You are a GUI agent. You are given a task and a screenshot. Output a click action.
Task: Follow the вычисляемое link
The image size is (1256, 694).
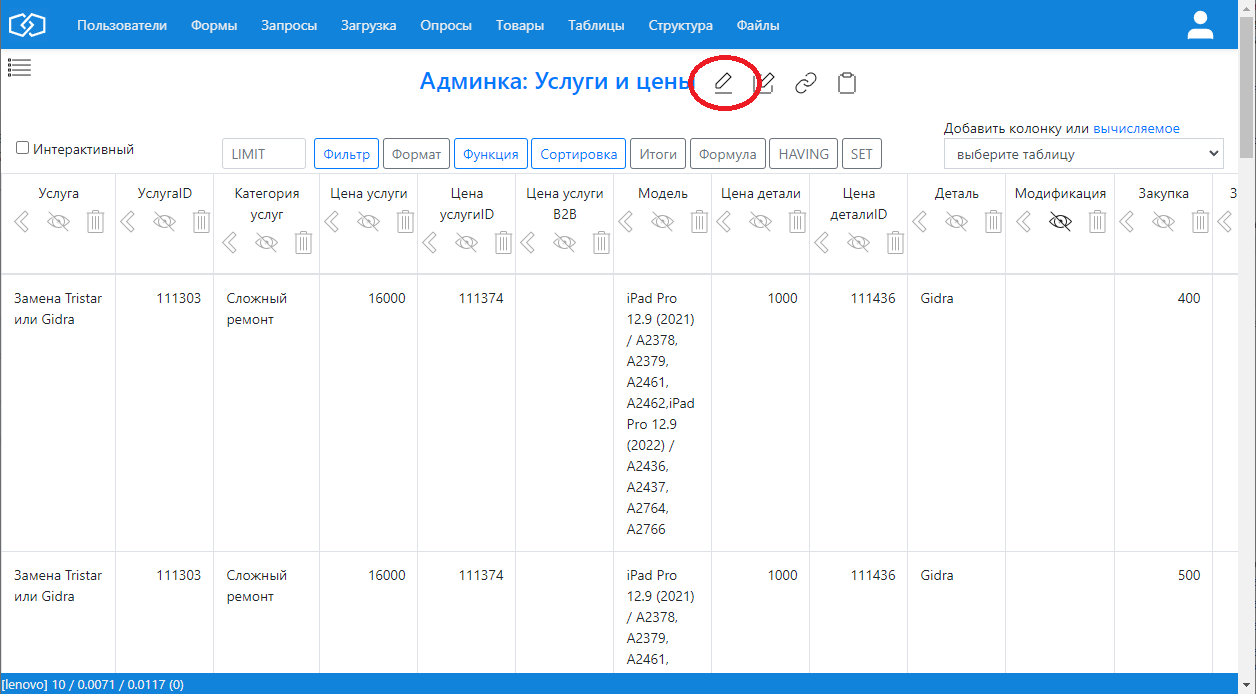pos(1136,128)
